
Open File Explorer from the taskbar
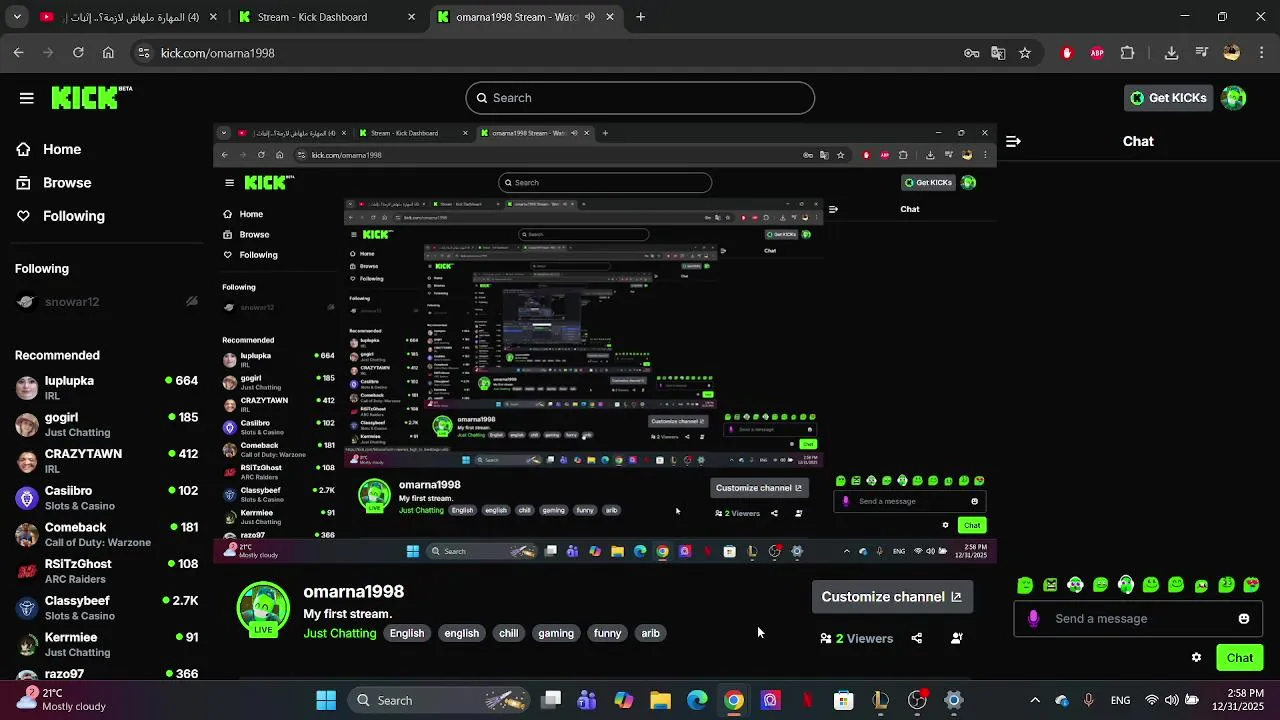coord(660,700)
